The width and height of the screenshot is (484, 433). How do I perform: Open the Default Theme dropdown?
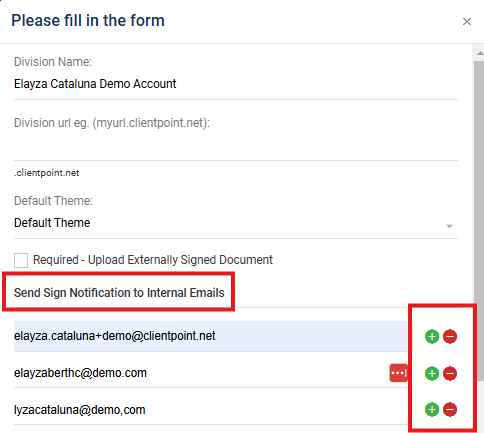[x=236, y=223]
